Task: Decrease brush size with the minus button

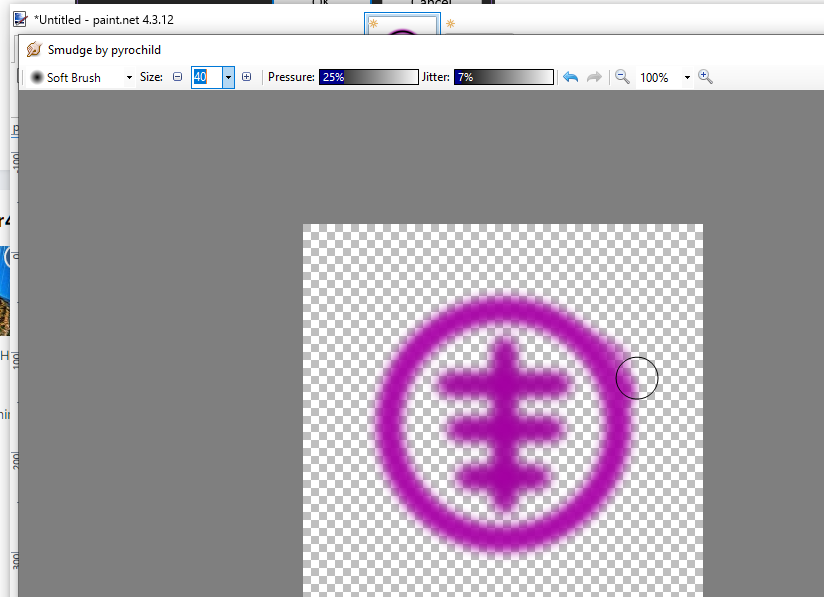Action: click(x=178, y=77)
